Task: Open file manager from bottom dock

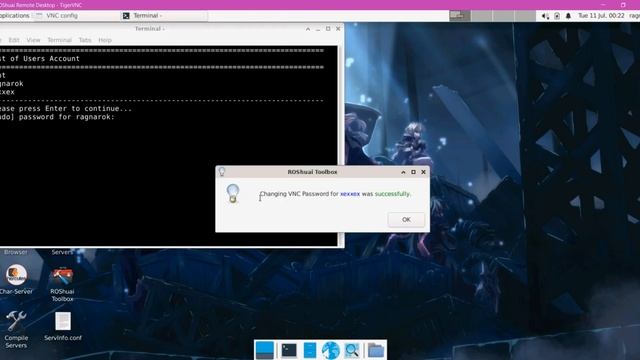Action: [x=310, y=350]
